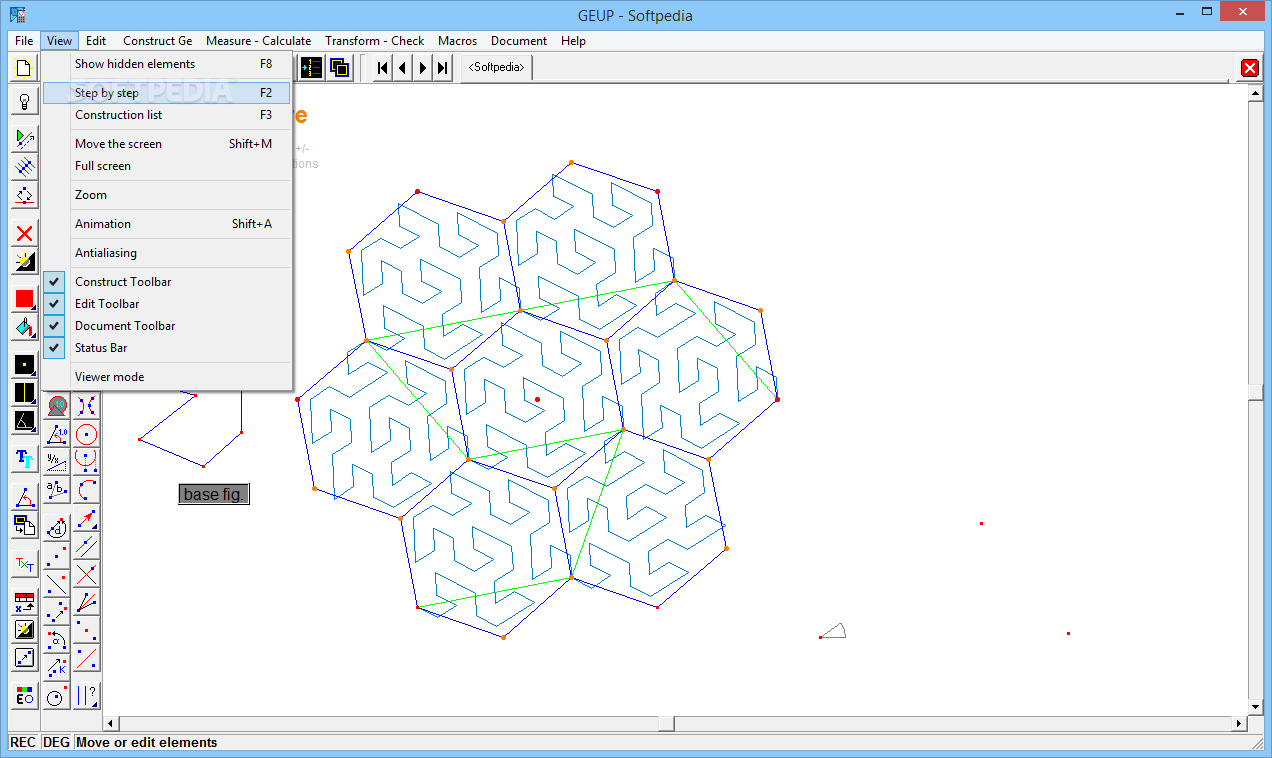Go to first page button
The image size is (1272, 758).
pyautogui.click(x=383, y=68)
